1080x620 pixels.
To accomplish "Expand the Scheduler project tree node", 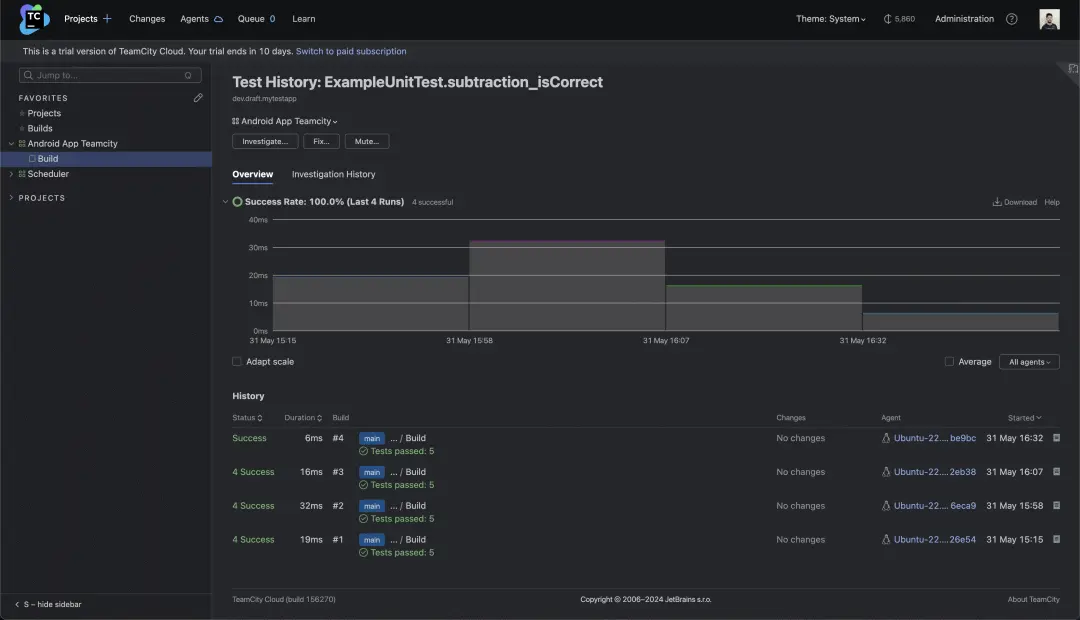I will (x=11, y=174).
